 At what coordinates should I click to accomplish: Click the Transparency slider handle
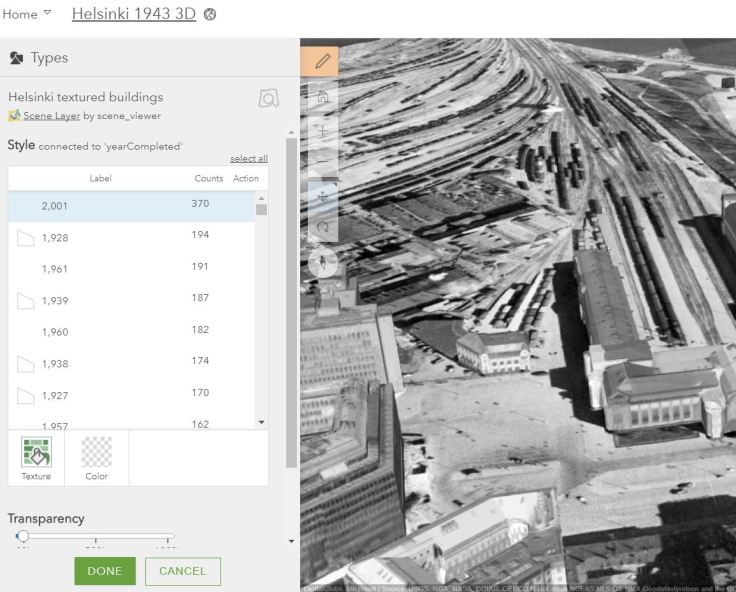point(22,537)
